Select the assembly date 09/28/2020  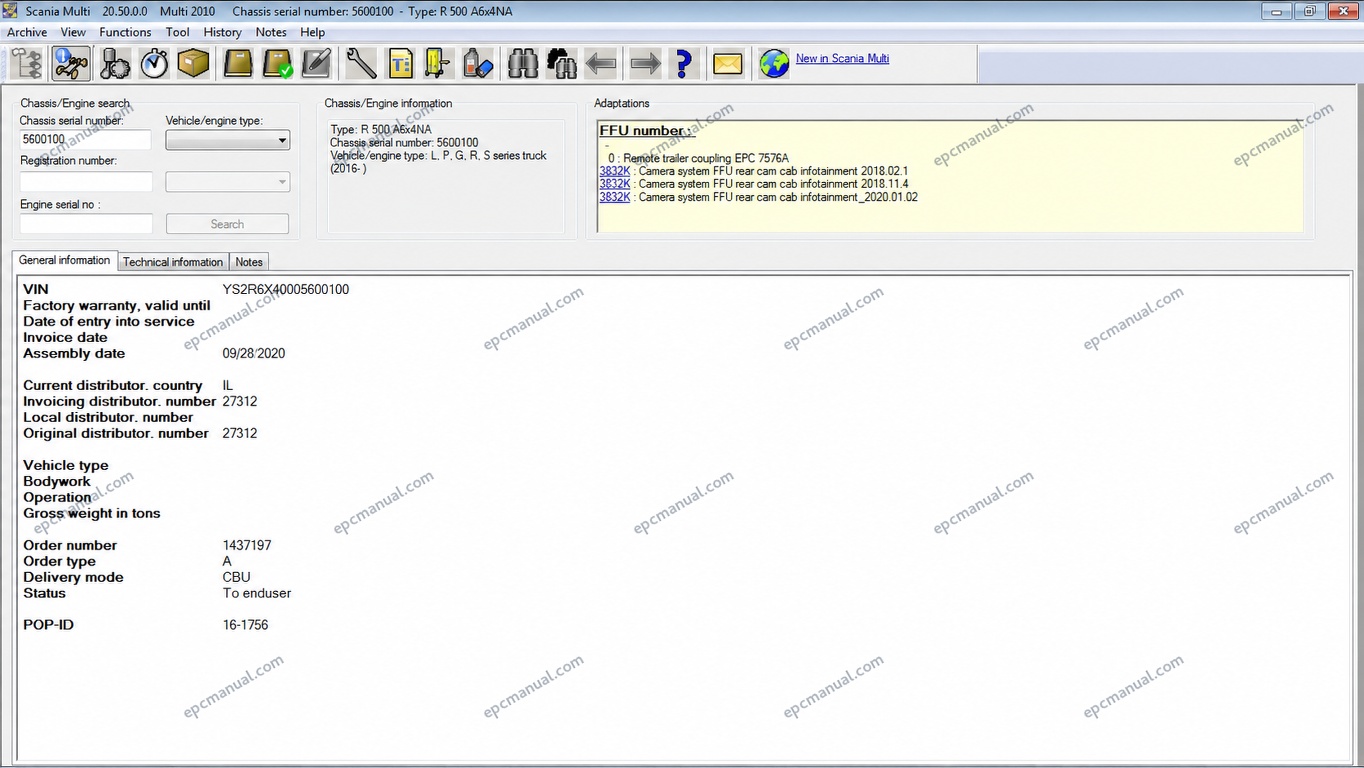click(254, 353)
